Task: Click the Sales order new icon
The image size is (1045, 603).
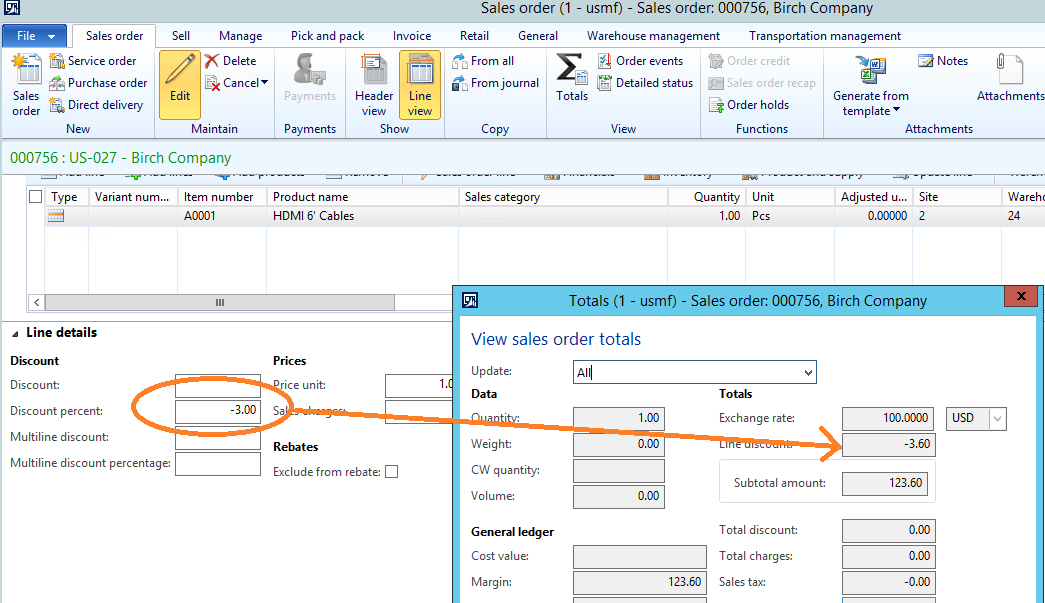Action: click(x=26, y=85)
